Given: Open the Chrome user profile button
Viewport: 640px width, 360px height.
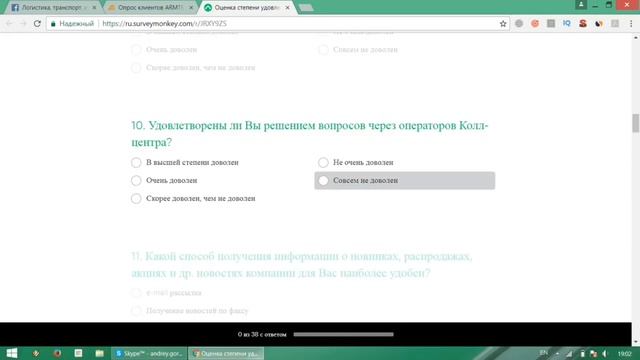Looking at the screenshot, I should (581, 4).
